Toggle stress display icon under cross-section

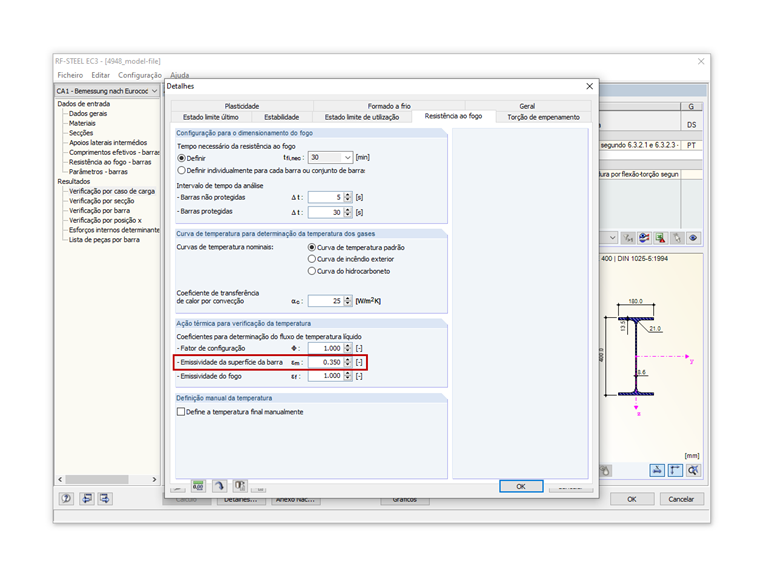coord(657,470)
